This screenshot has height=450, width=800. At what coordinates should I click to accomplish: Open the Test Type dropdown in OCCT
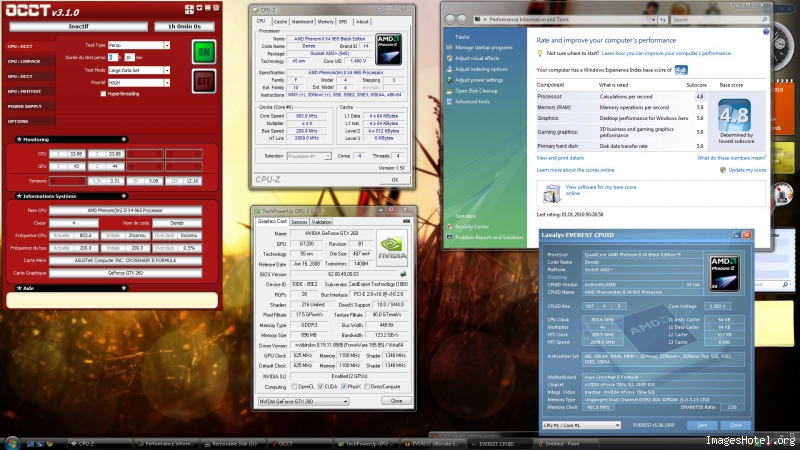click(167, 45)
